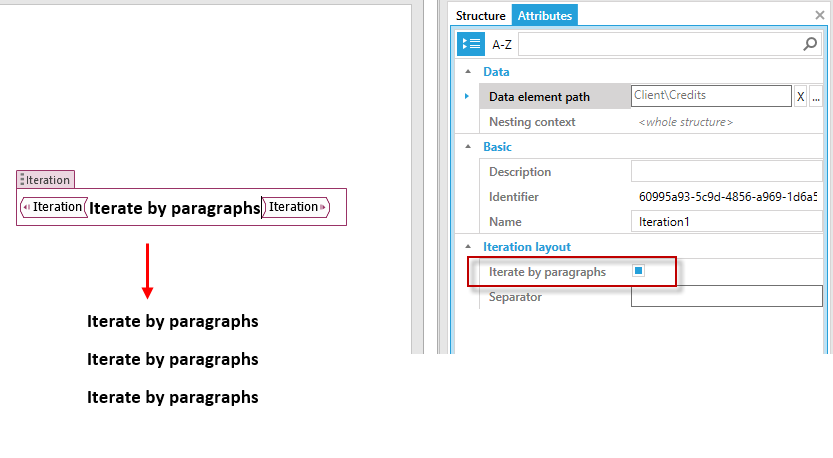Click the Iterate by paragraphs attribute label

pyautogui.click(x=547, y=272)
